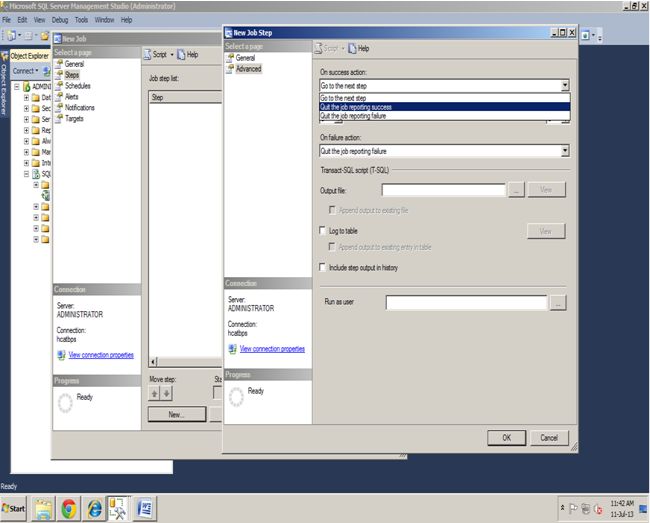Open the Window menu
The height and width of the screenshot is (523, 650).
pos(104,20)
